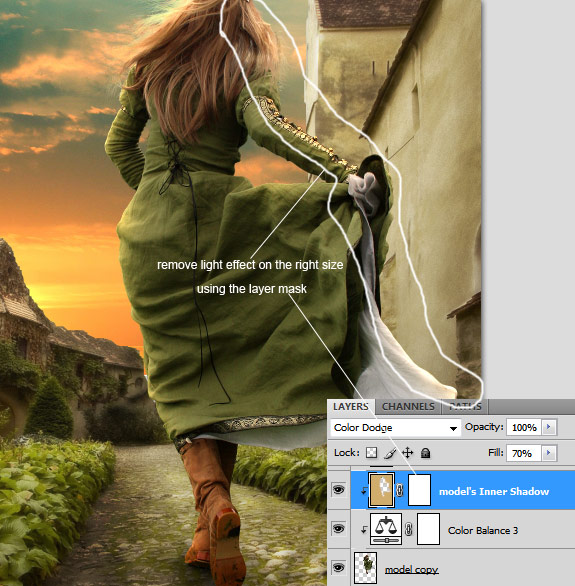Toggle lock all padlock icon
The image size is (575, 586).
click(425, 453)
